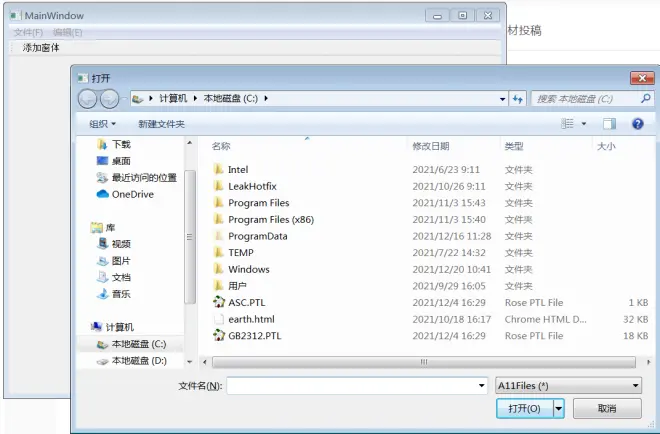Viewport: 660px width, 434px height.
Task: Open the address bar history dropdown
Action: tap(503, 99)
